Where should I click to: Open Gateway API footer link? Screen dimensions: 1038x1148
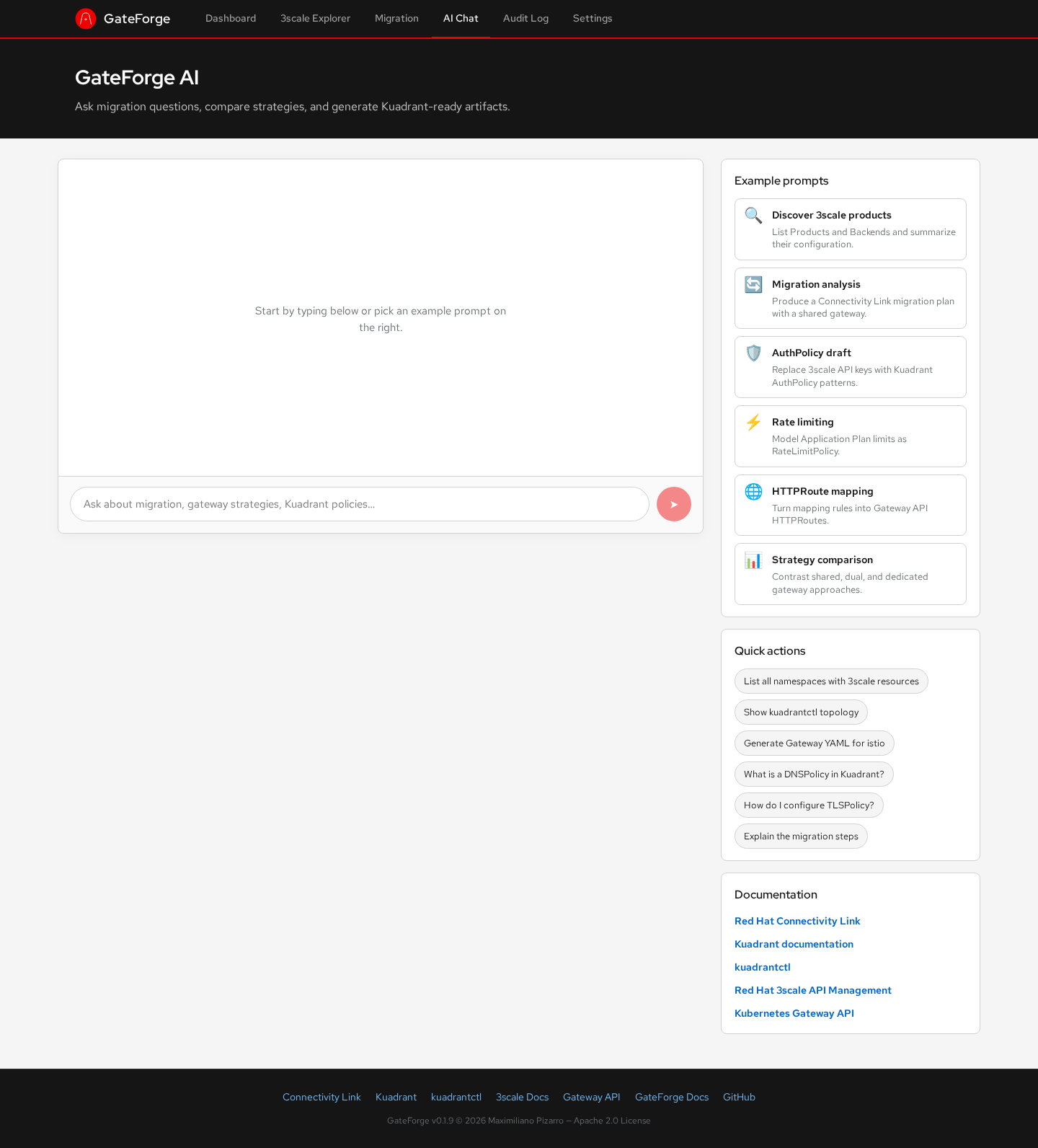click(x=592, y=1097)
